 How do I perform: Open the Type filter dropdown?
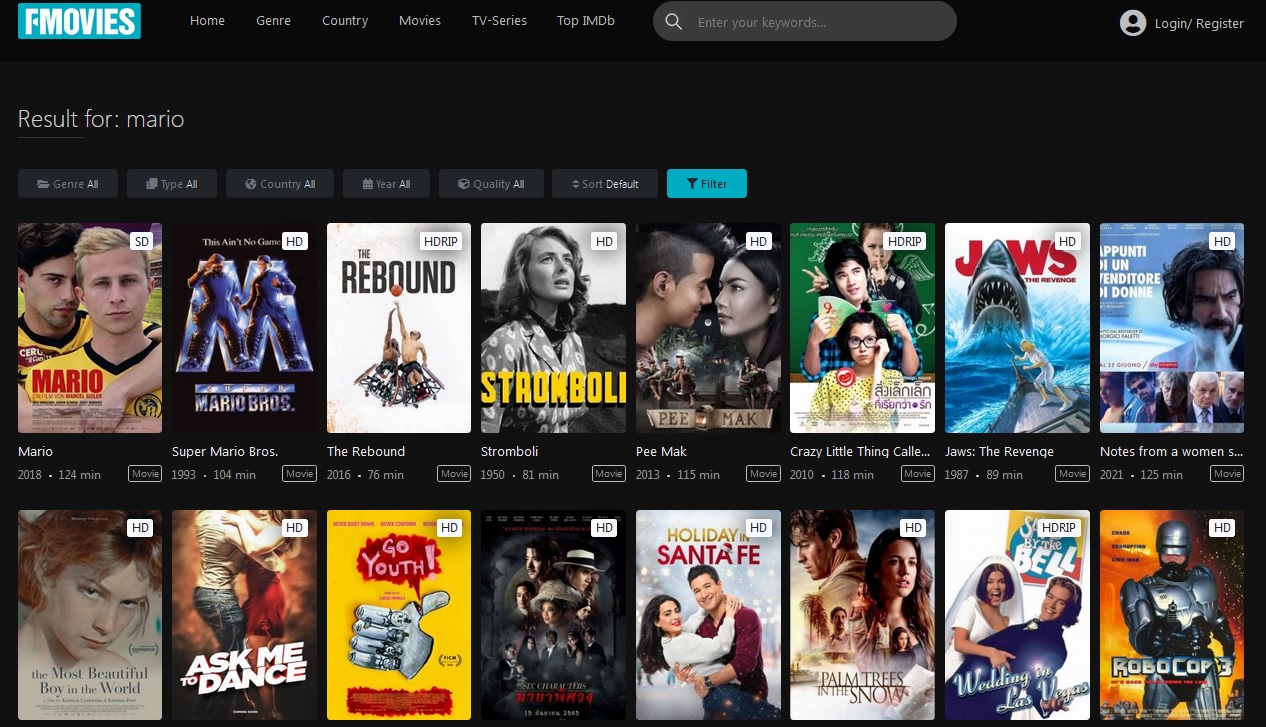(x=172, y=184)
